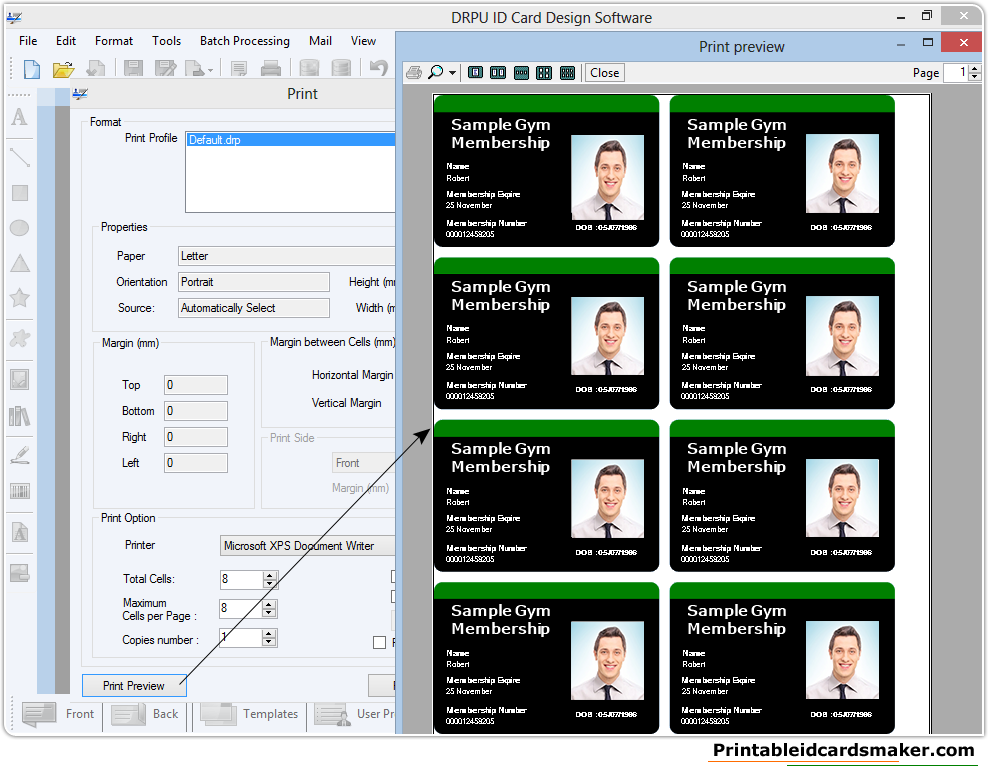Click the undo arrow icon
Viewport: 988px width, 766px height.
[x=379, y=67]
